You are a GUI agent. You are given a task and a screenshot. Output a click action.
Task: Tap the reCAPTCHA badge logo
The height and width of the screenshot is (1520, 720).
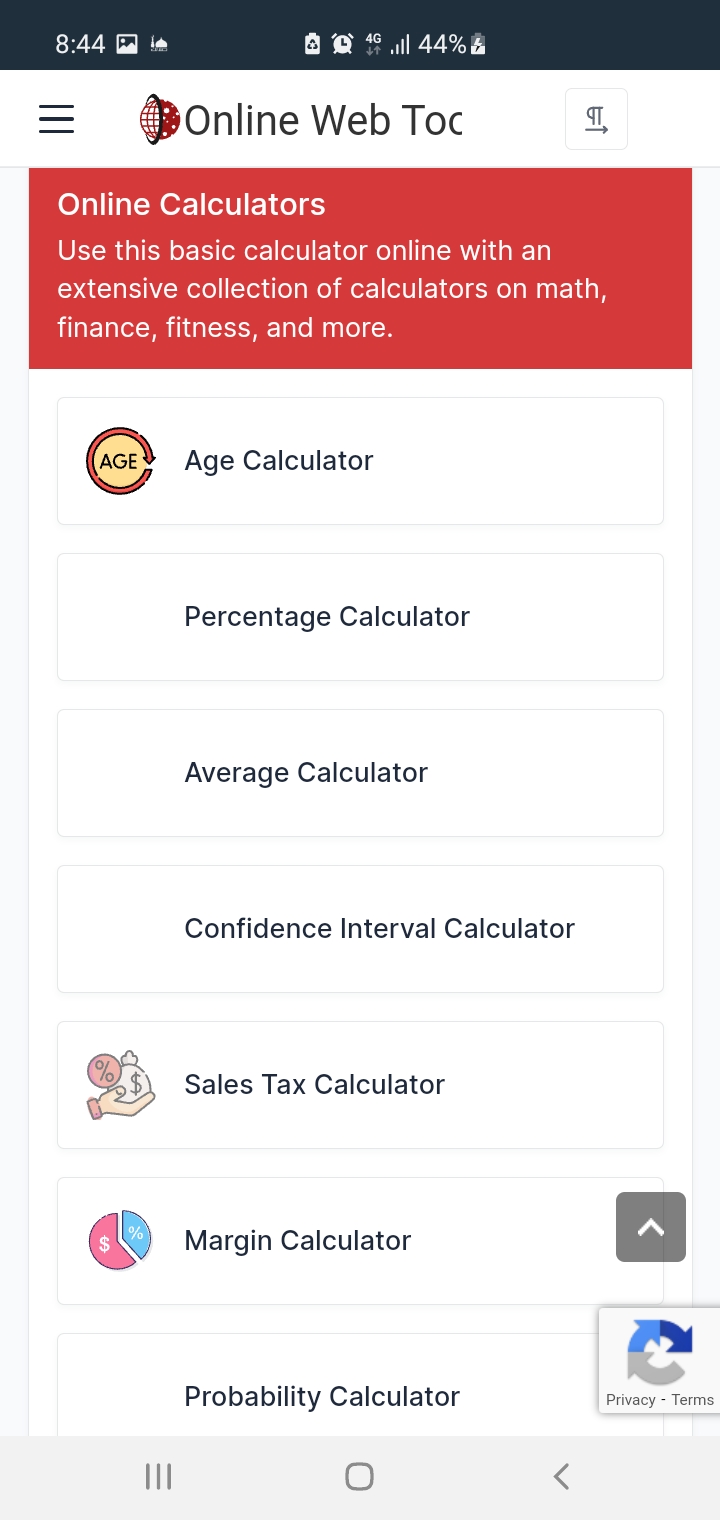(x=660, y=1351)
